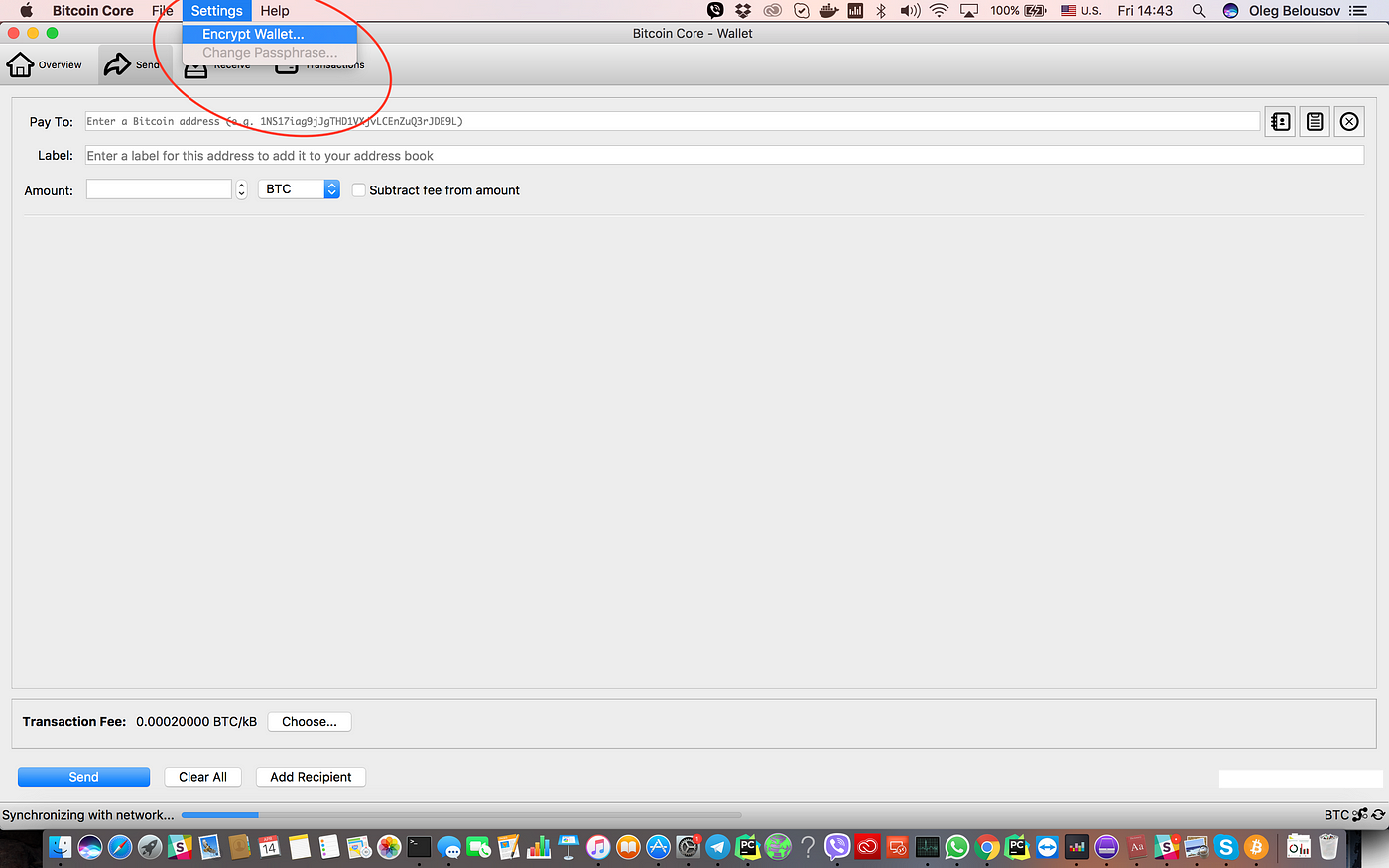1389x868 pixels.
Task: Open the Viber menu bar icon
Action: pyautogui.click(x=715, y=11)
